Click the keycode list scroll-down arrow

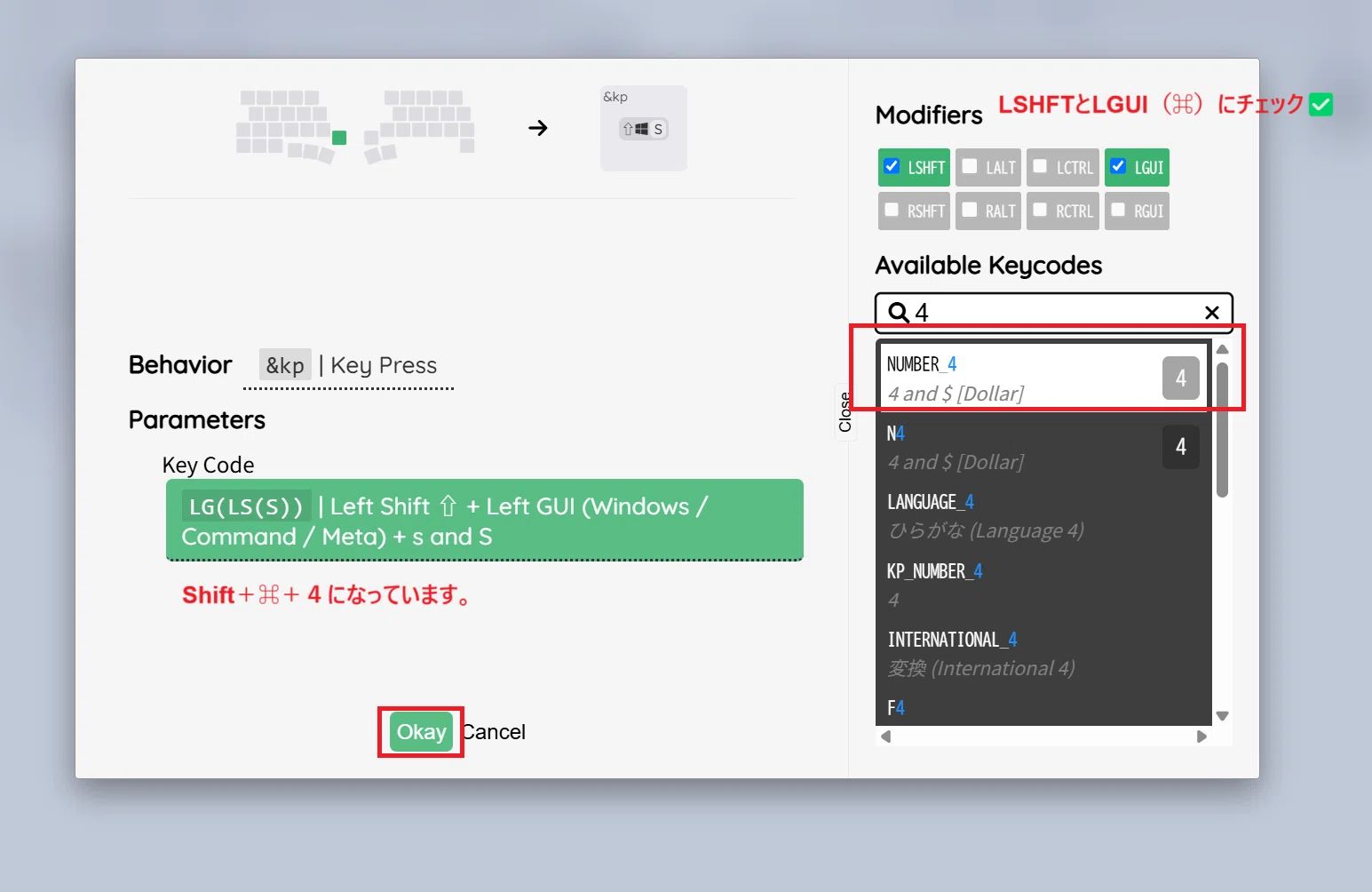click(1222, 716)
